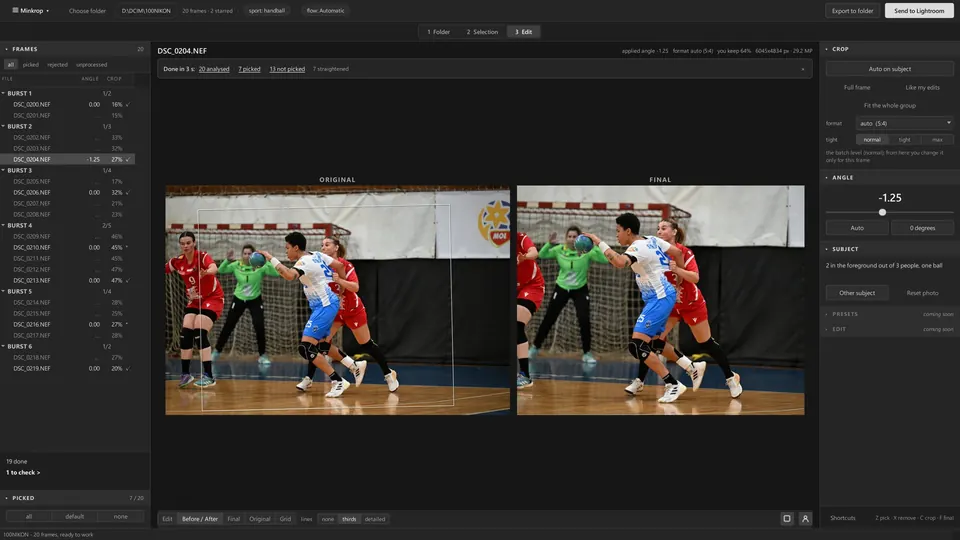Viewport: 960px width, 540px height.
Task: Collapse the ANGLE panel section
Action: click(827, 178)
